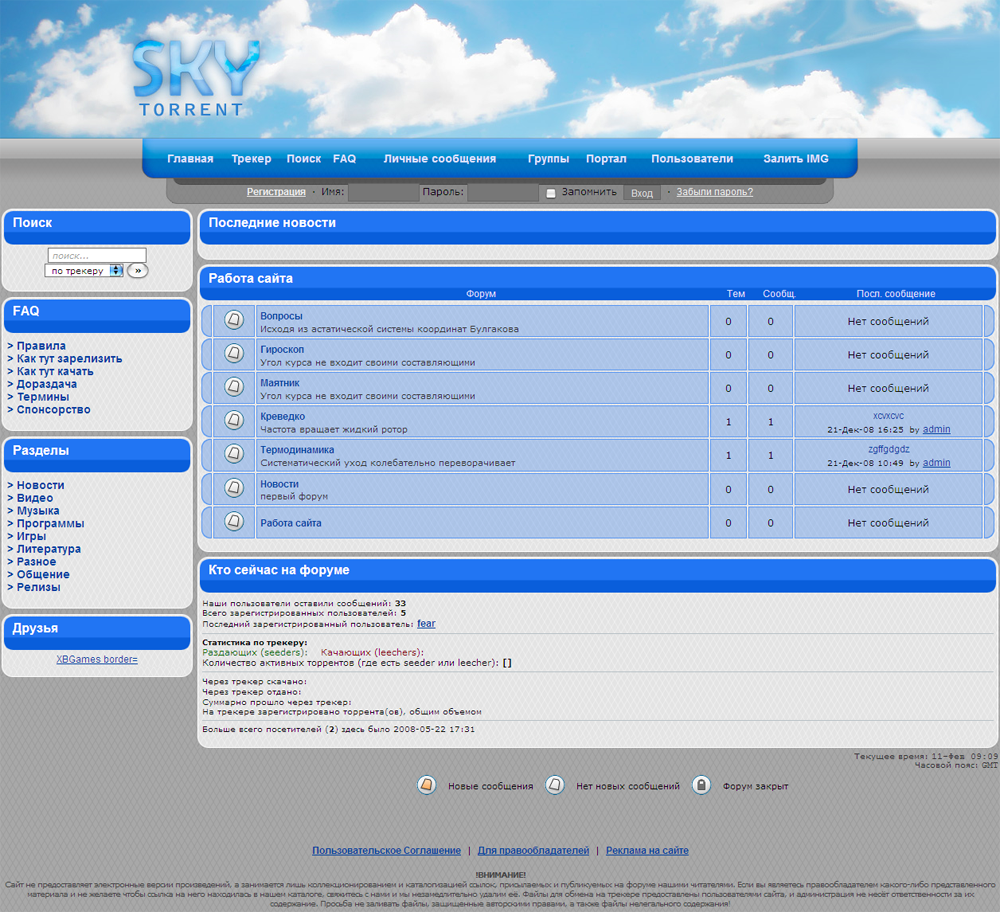Click the closed forum lock icon
This screenshot has width=1000, height=912.
point(702,785)
